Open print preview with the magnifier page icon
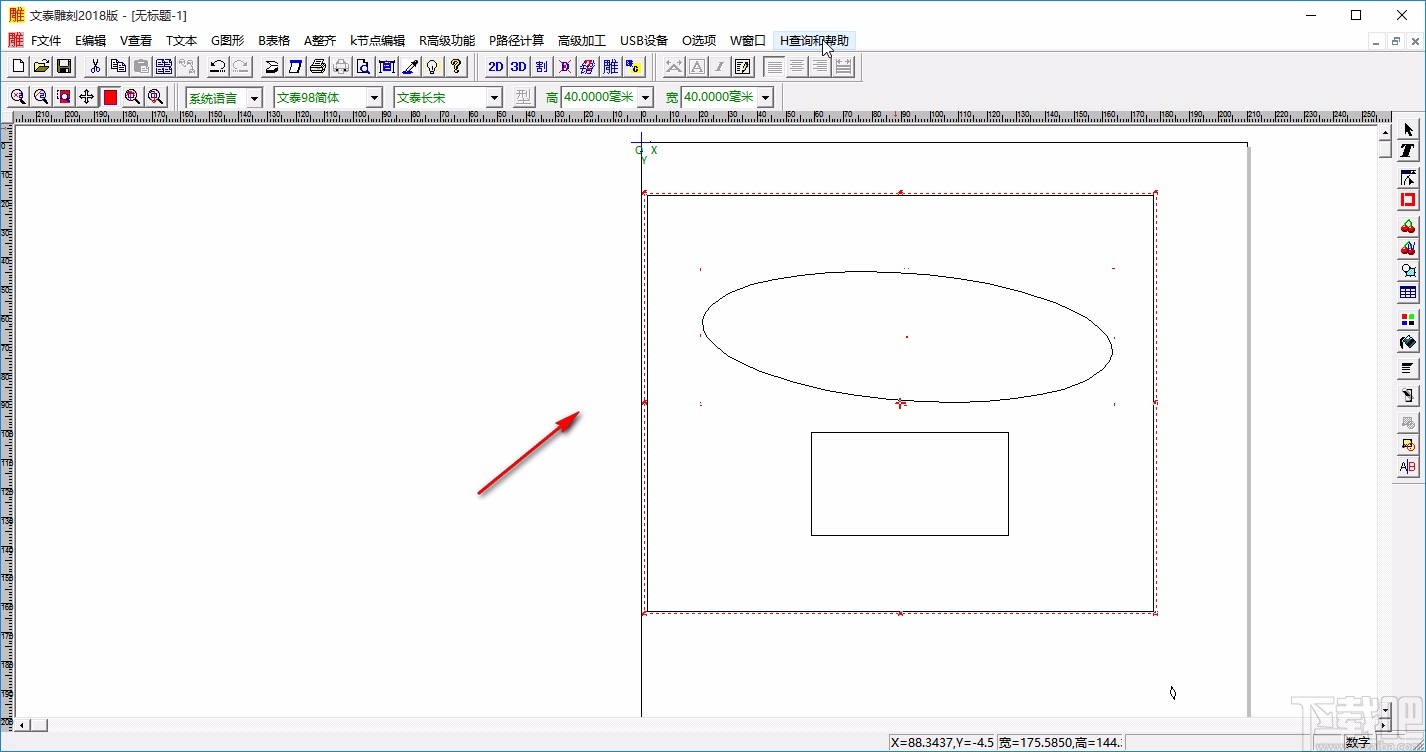The width and height of the screenshot is (1426, 752). point(364,67)
